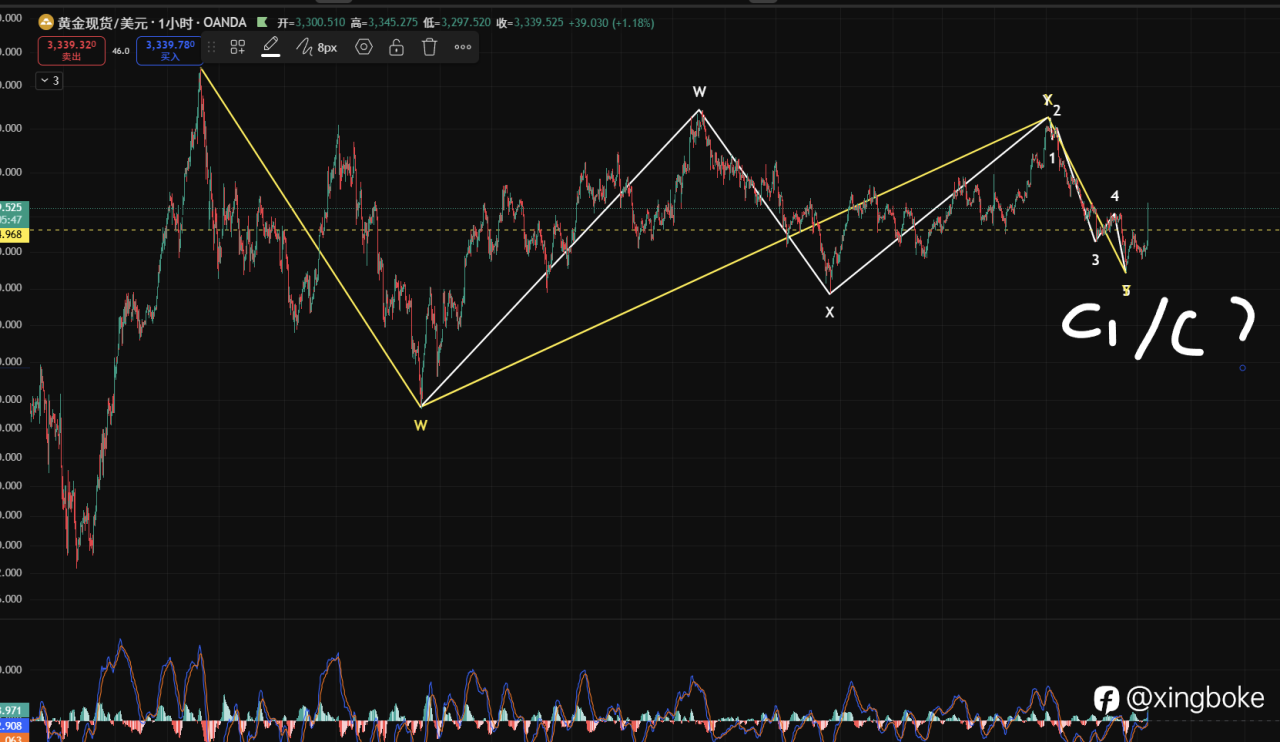
Task: Select the wave 3 label
Action: click(1096, 260)
